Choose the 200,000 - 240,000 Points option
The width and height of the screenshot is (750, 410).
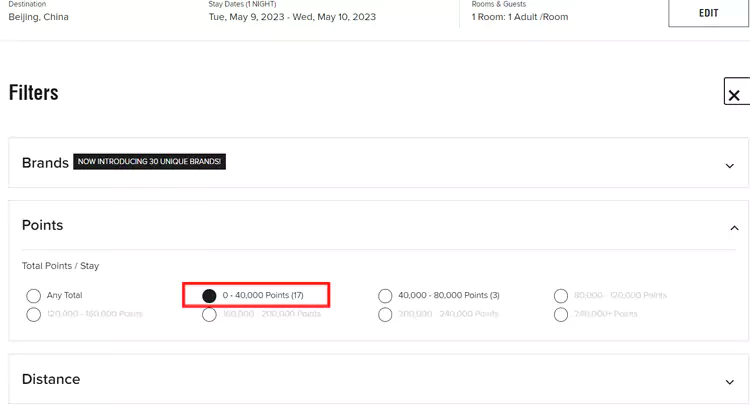385,314
